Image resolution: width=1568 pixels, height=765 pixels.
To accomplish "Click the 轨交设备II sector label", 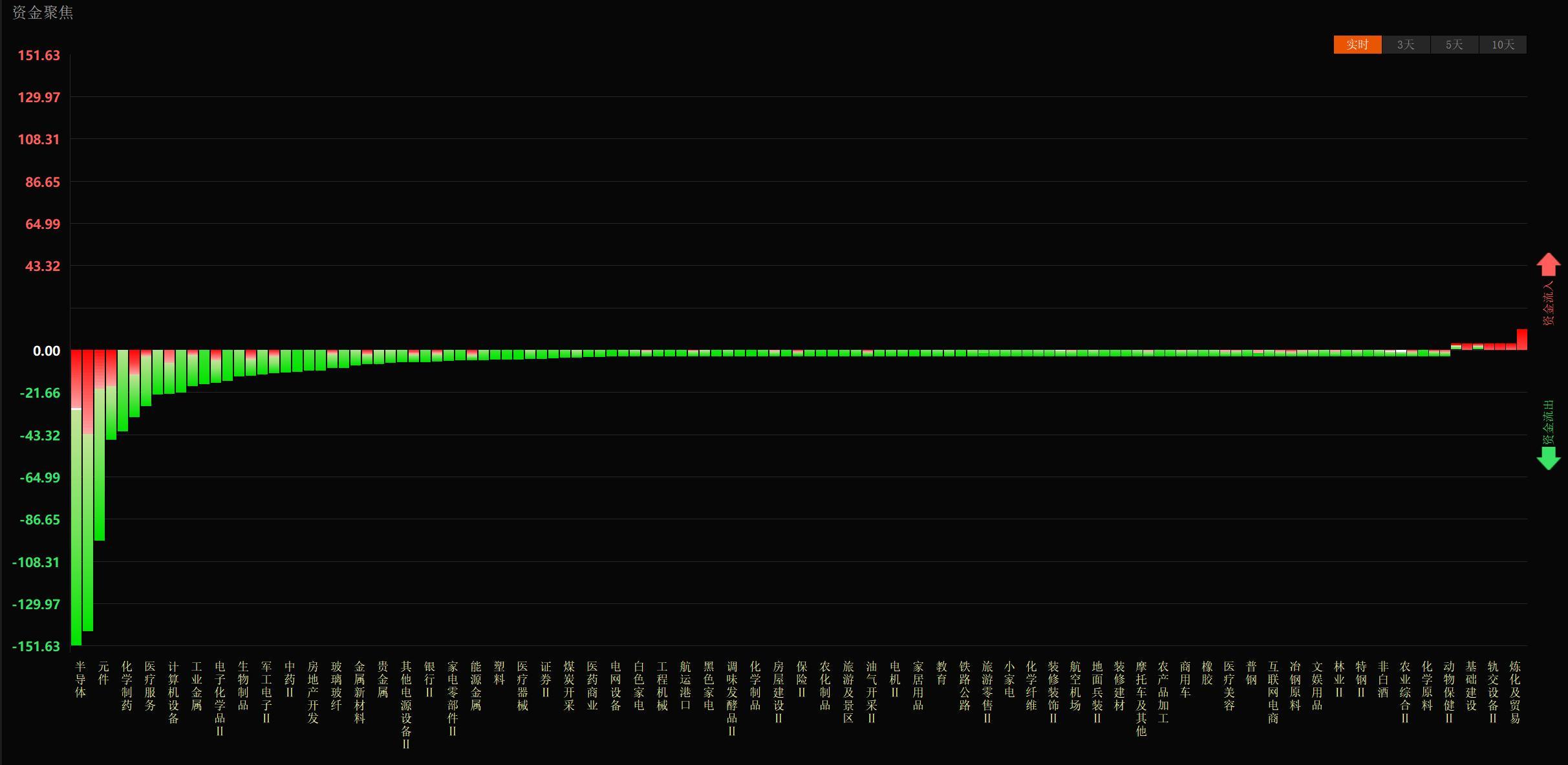I will coord(1493,692).
